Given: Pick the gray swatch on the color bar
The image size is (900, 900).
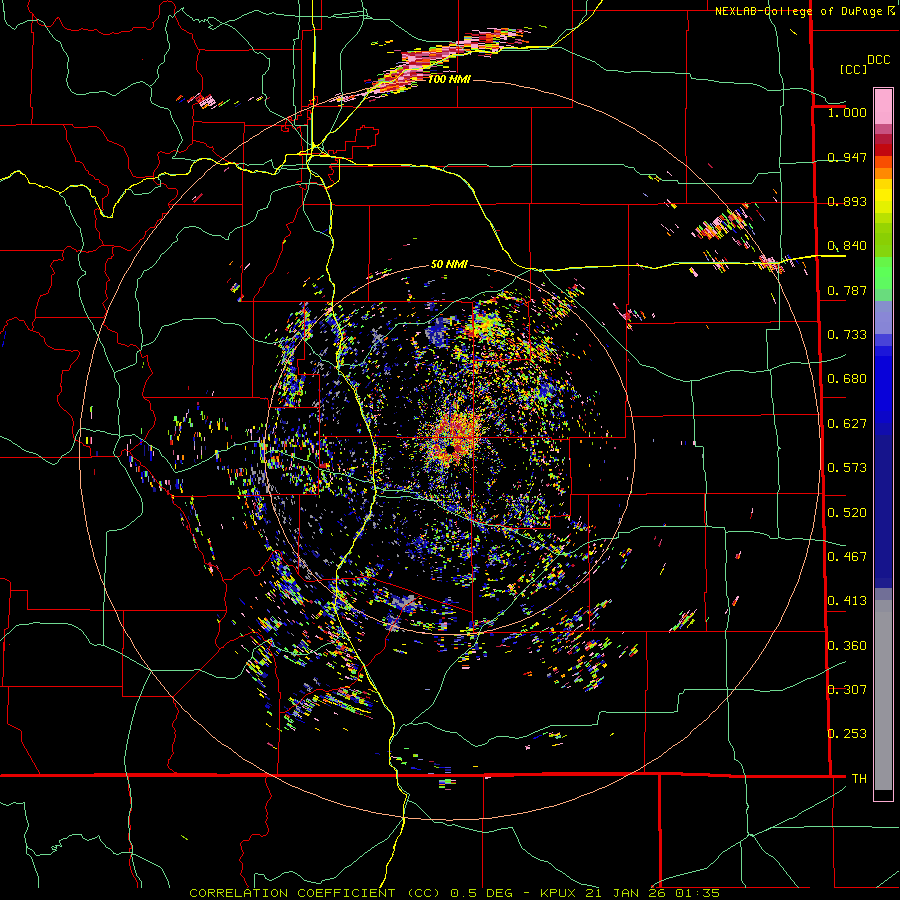Looking at the screenshot, I should click(x=883, y=695).
